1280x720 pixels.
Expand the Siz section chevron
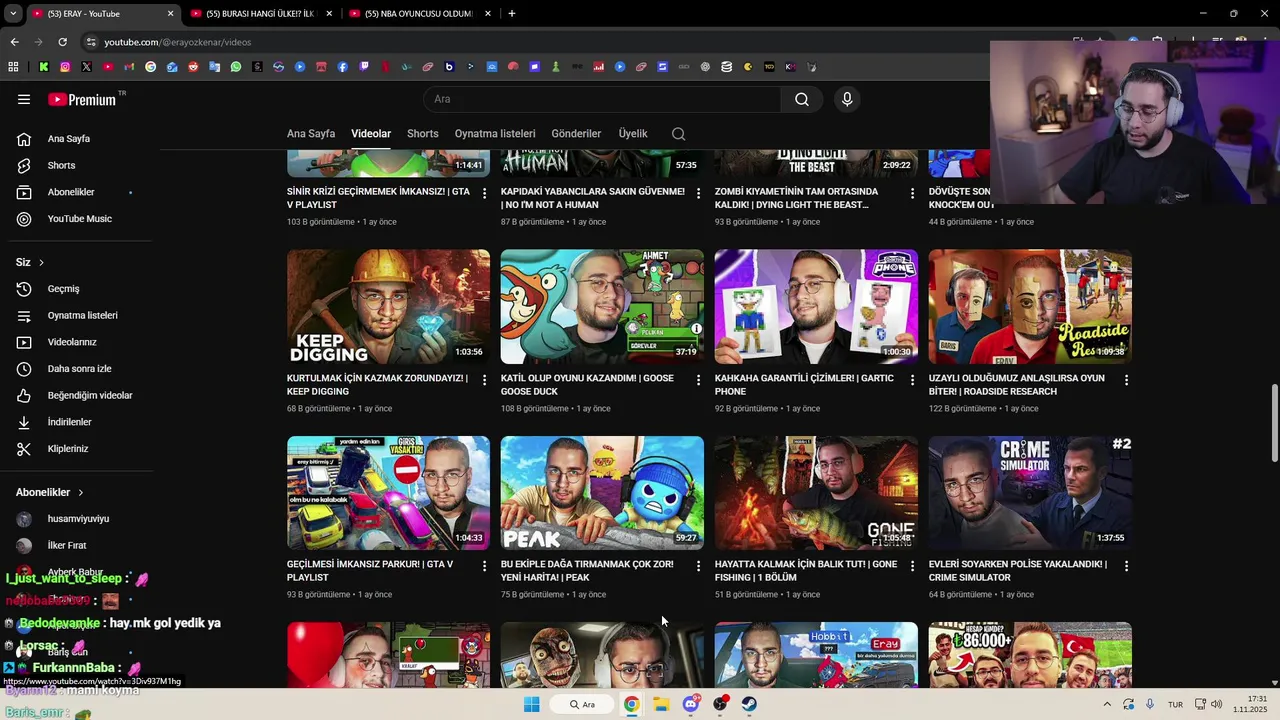[x=41, y=263]
